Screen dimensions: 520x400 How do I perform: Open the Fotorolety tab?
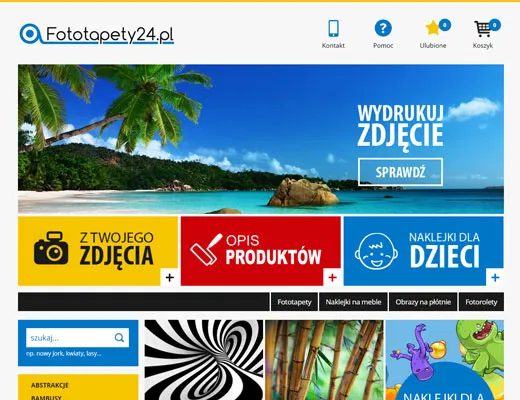(x=481, y=302)
